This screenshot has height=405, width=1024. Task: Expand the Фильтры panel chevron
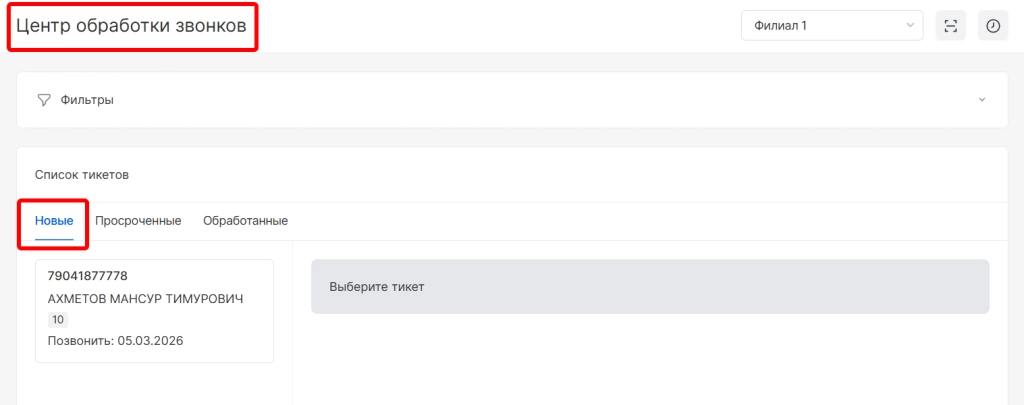pos(981,100)
